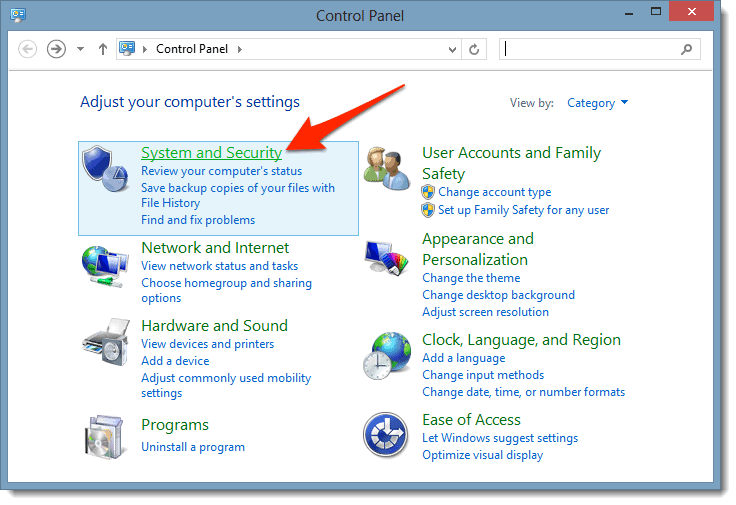Open Clock, Language, and Region heading

pos(521,339)
